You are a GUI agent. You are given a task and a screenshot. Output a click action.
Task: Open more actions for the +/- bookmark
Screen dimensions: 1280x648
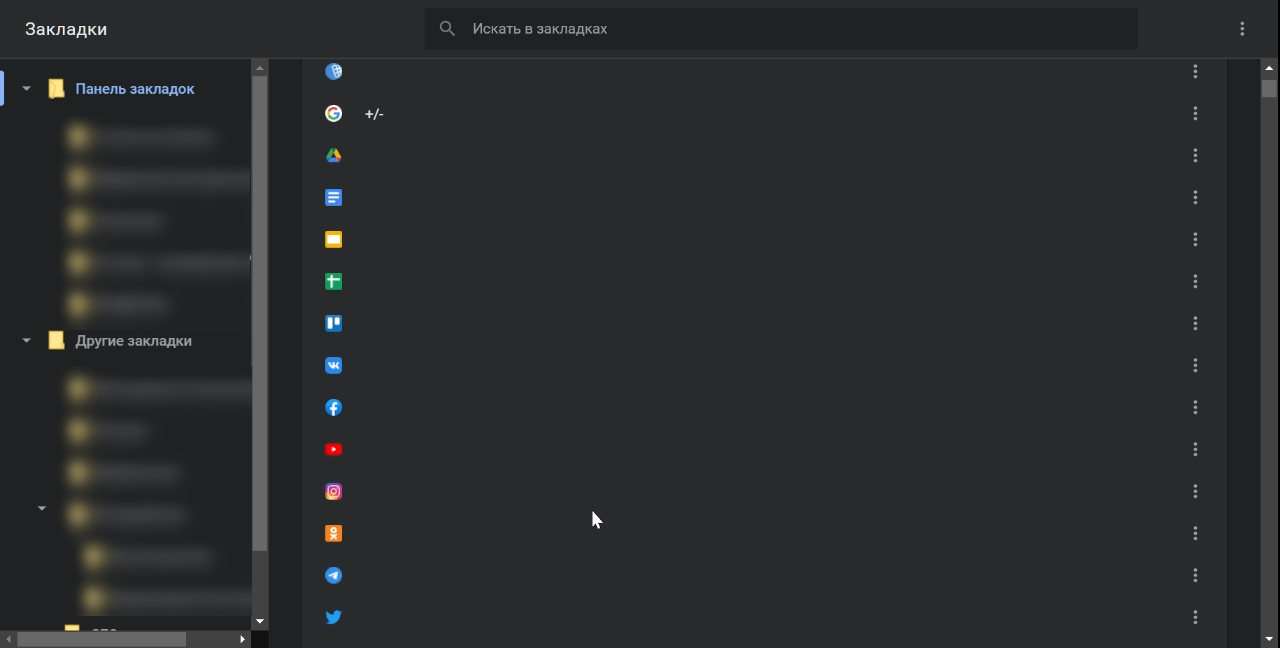coord(1195,114)
